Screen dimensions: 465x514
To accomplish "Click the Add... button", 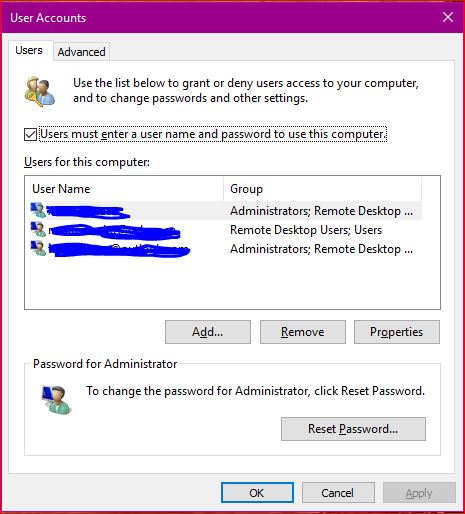I will pyautogui.click(x=208, y=332).
